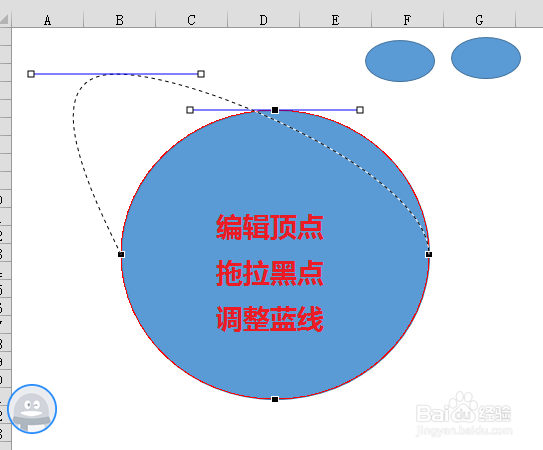Select column E header
543x450 pixels.
pos(335,20)
